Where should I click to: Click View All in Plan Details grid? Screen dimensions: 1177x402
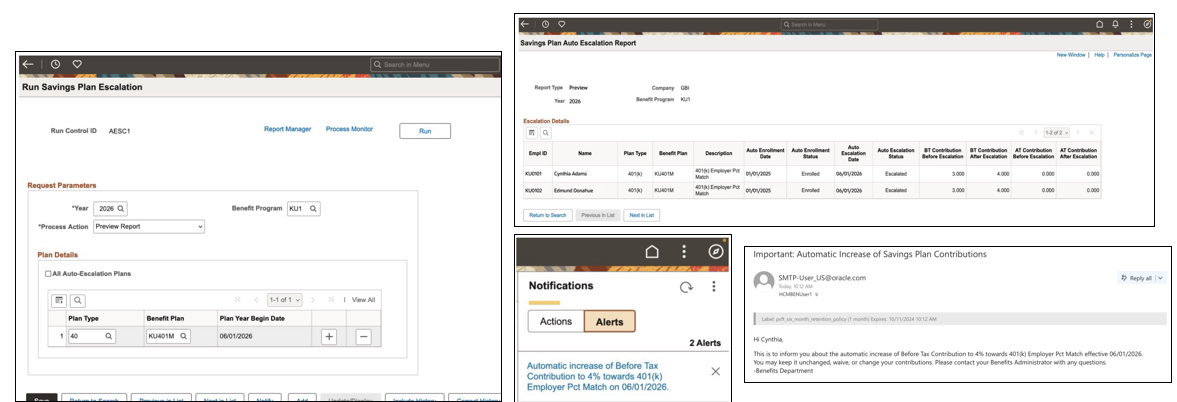(363, 300)
